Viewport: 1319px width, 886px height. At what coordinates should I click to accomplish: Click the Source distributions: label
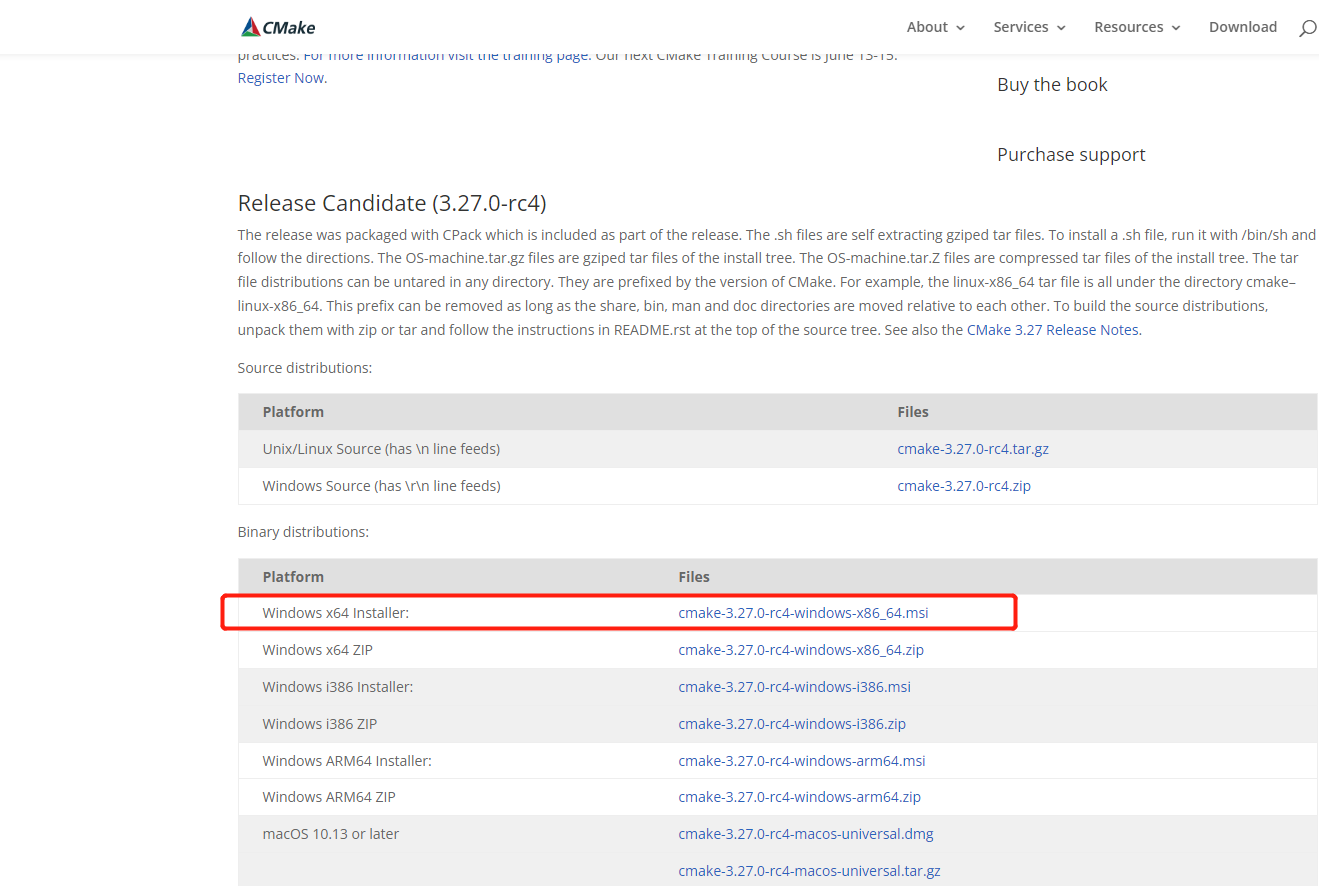click(x=305, y=368)
